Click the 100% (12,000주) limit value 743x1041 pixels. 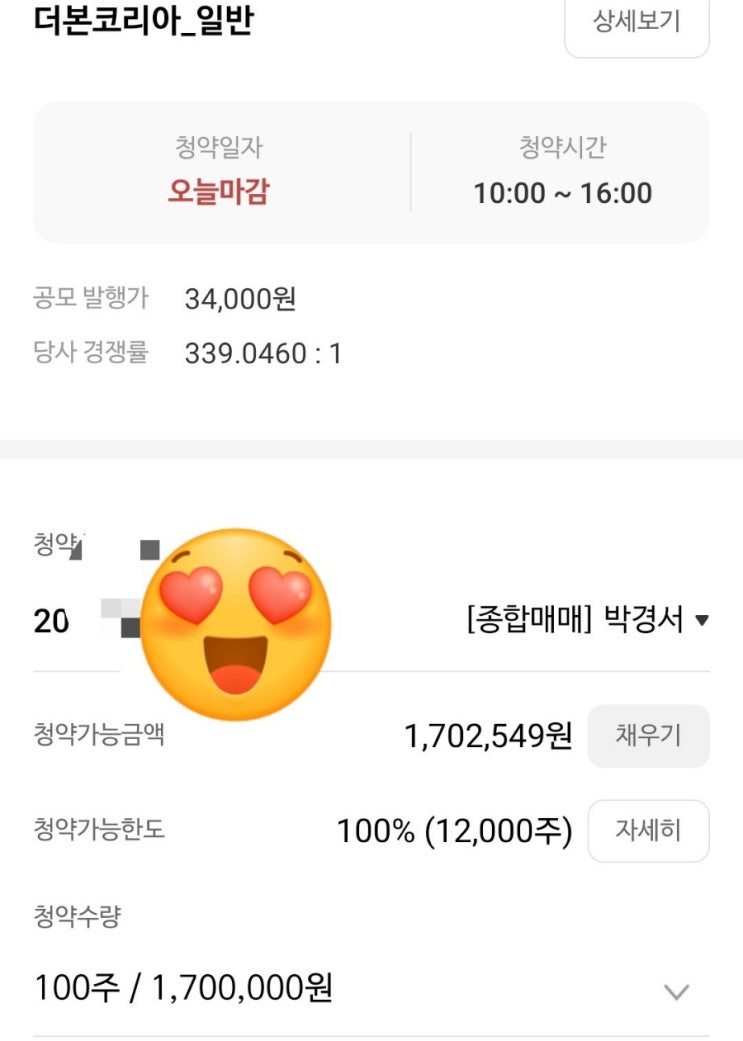click(455, 831)
